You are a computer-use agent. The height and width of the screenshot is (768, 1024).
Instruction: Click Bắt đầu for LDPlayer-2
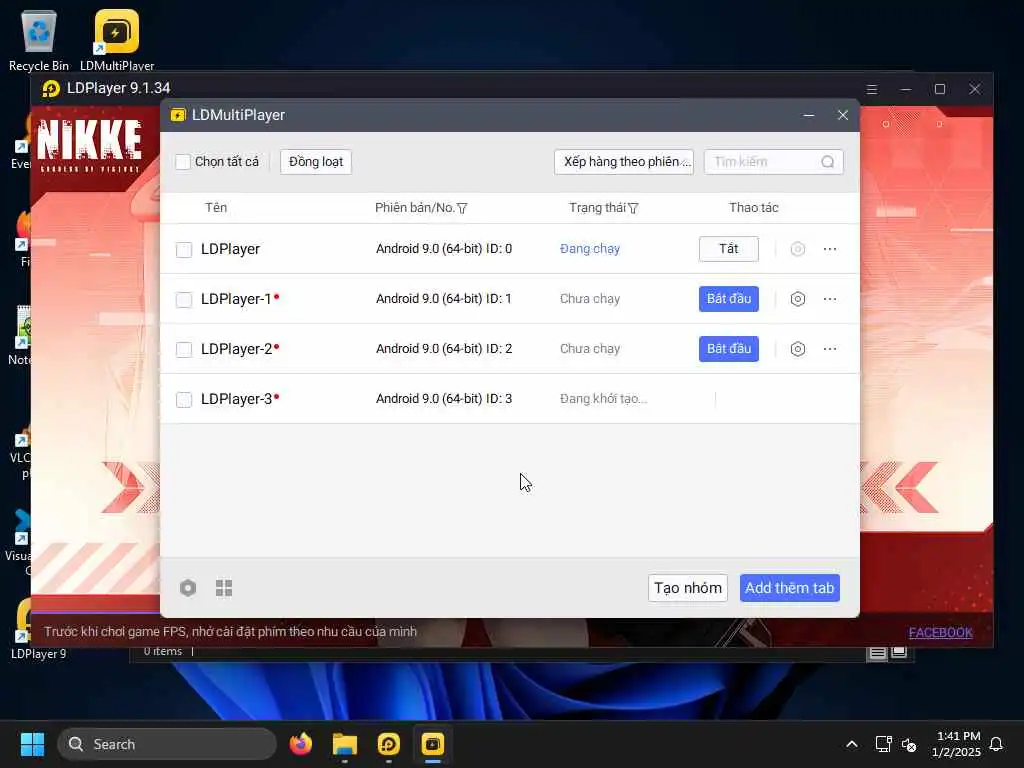pos(729,349)
